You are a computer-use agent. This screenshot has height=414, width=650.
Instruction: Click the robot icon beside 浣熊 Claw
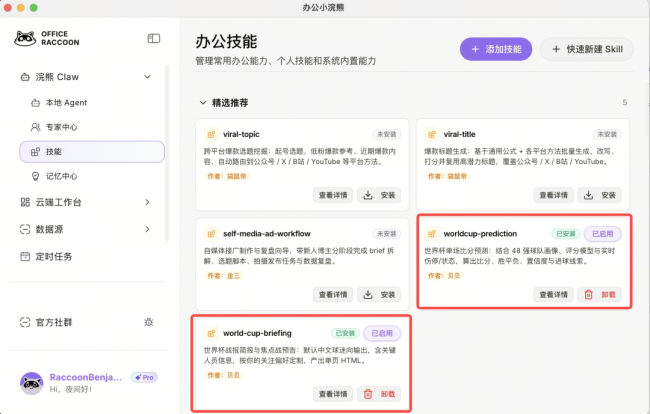coord(25,77)
